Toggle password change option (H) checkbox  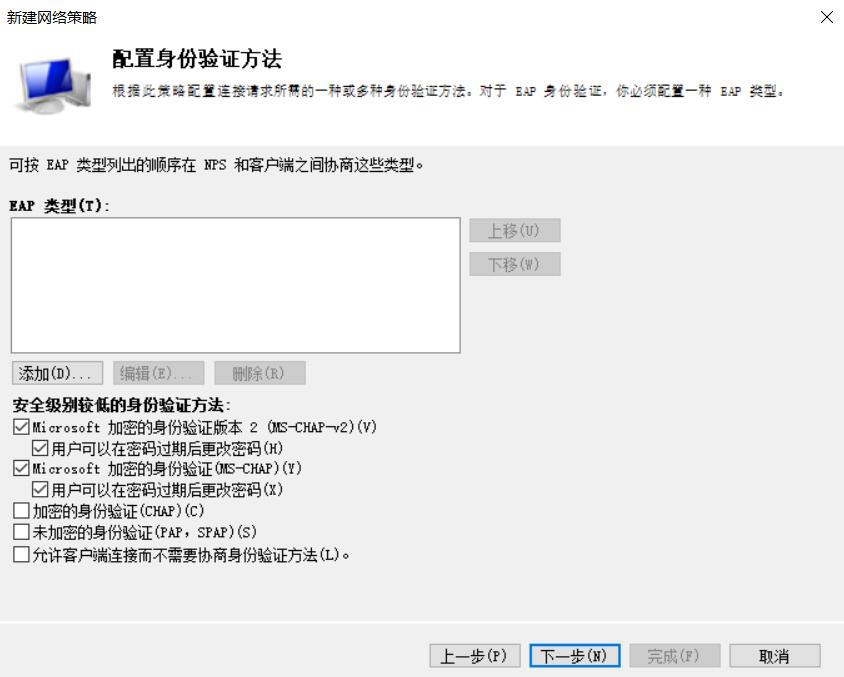coord(40,448)
